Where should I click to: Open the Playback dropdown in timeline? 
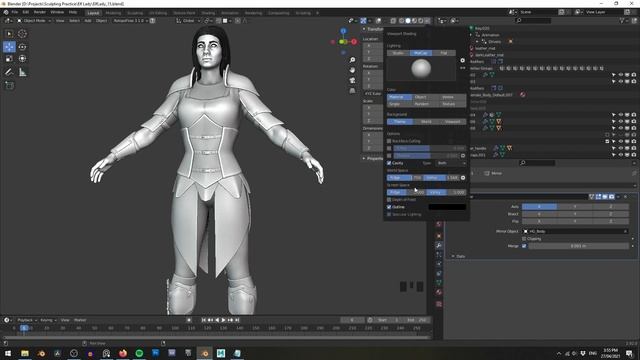click(27, 320)
